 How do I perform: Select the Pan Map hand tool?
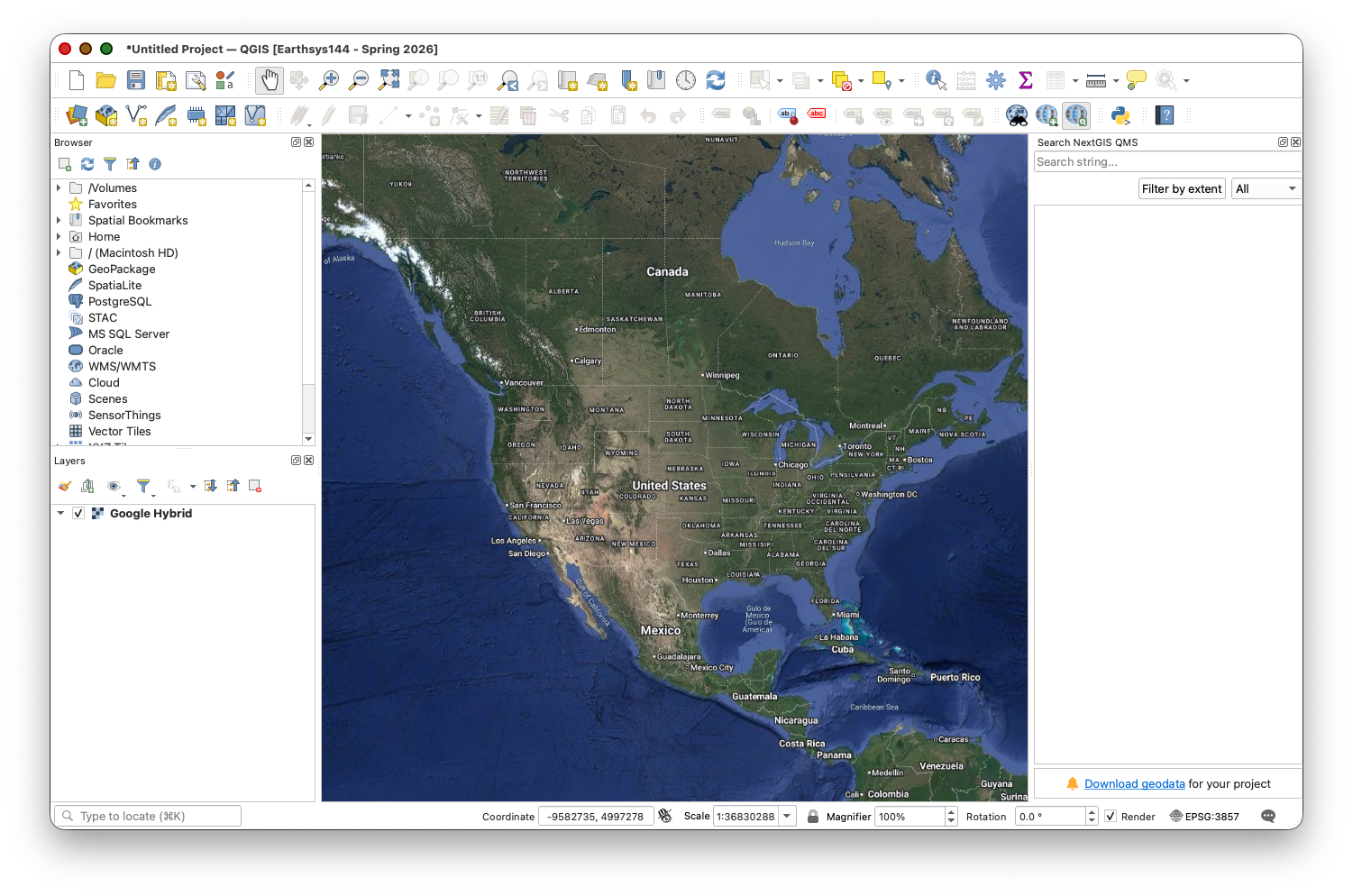tap(269, 81)
